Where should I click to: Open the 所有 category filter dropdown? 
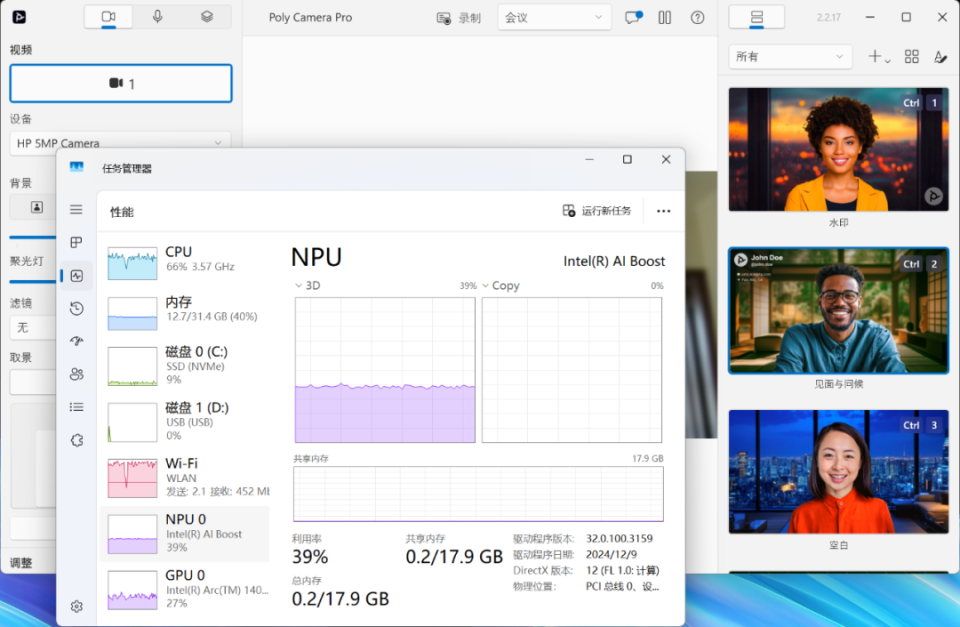coord(790,57)
